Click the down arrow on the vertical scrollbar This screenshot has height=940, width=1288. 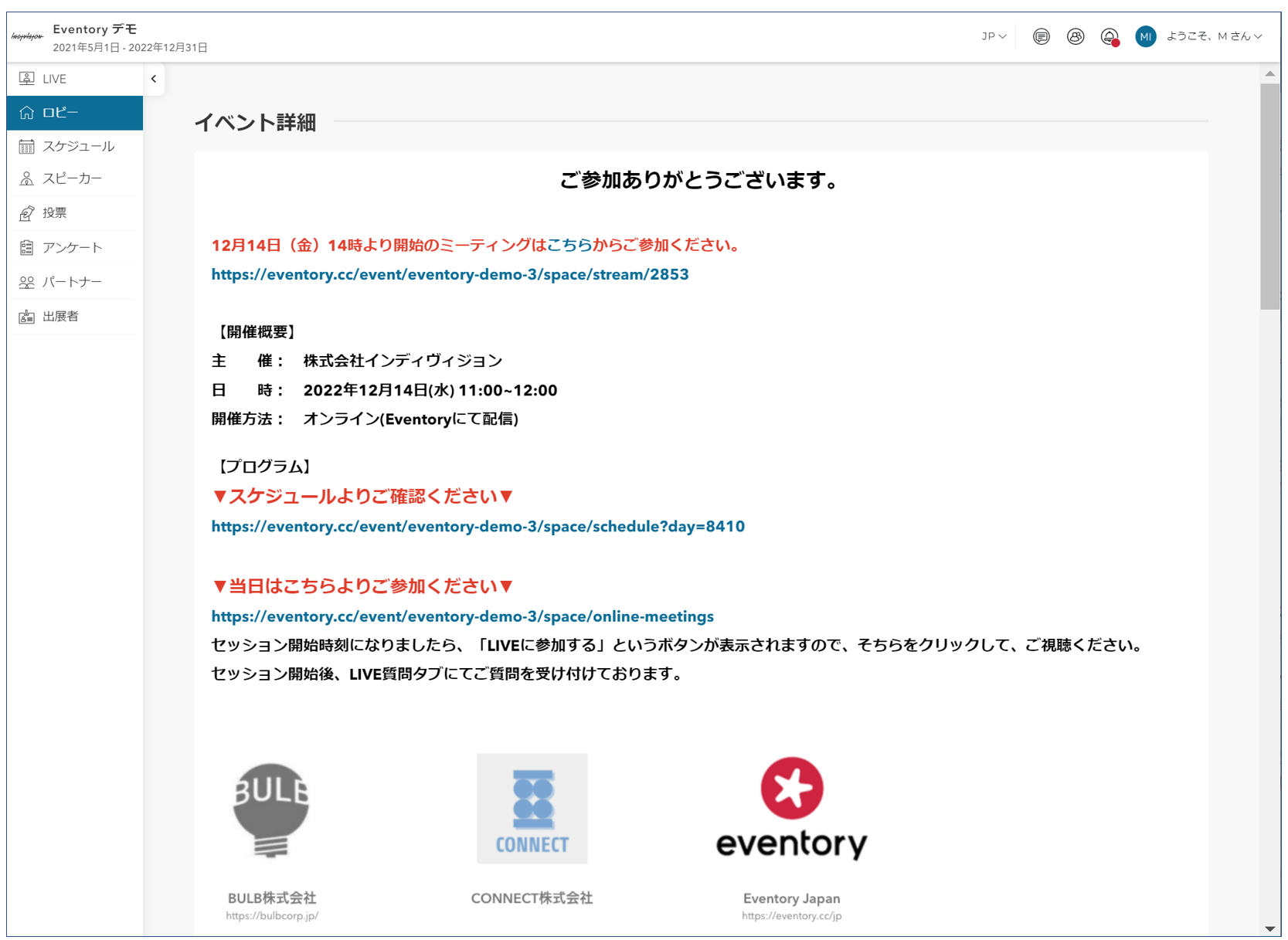pyautogui.click(x=1269, y=928)
